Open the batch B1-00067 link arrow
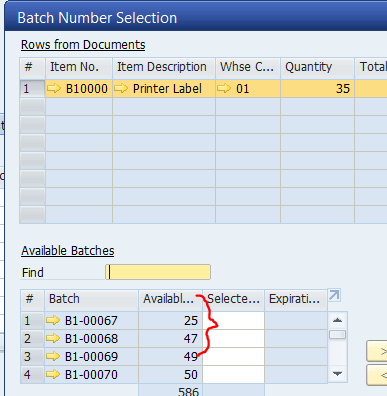This screenshot has height=396, width=387. (x=53, y=320)
